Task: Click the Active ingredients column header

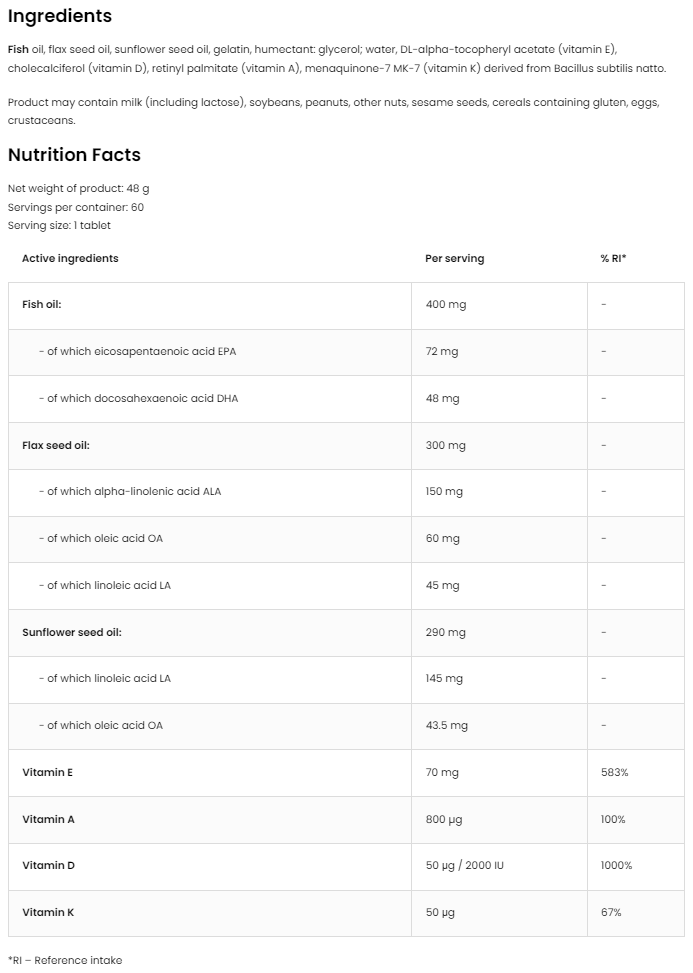Action: [x=70, y=258]
